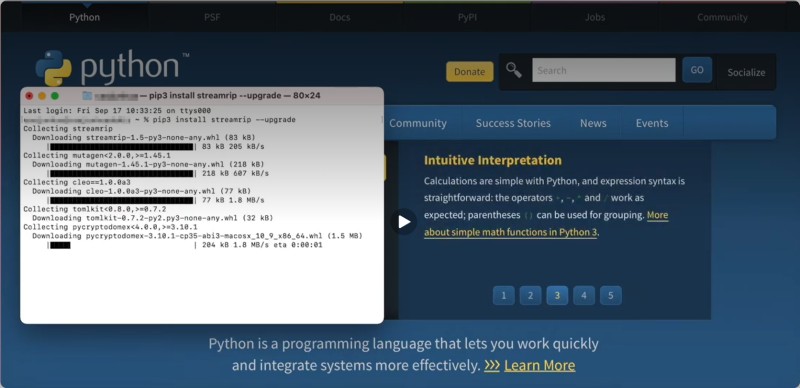800x388 pixels.
Task: Click the folder icon in Terminal title bar
Action: [87, 95]
